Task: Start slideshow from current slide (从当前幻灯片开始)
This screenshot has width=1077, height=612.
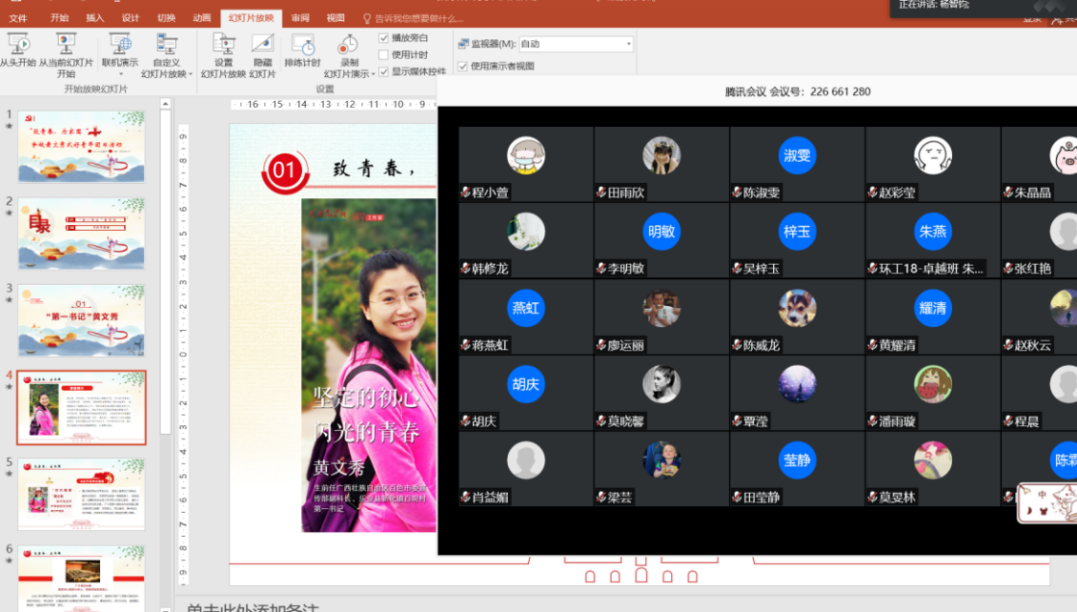Action: [x=66, y=44]
